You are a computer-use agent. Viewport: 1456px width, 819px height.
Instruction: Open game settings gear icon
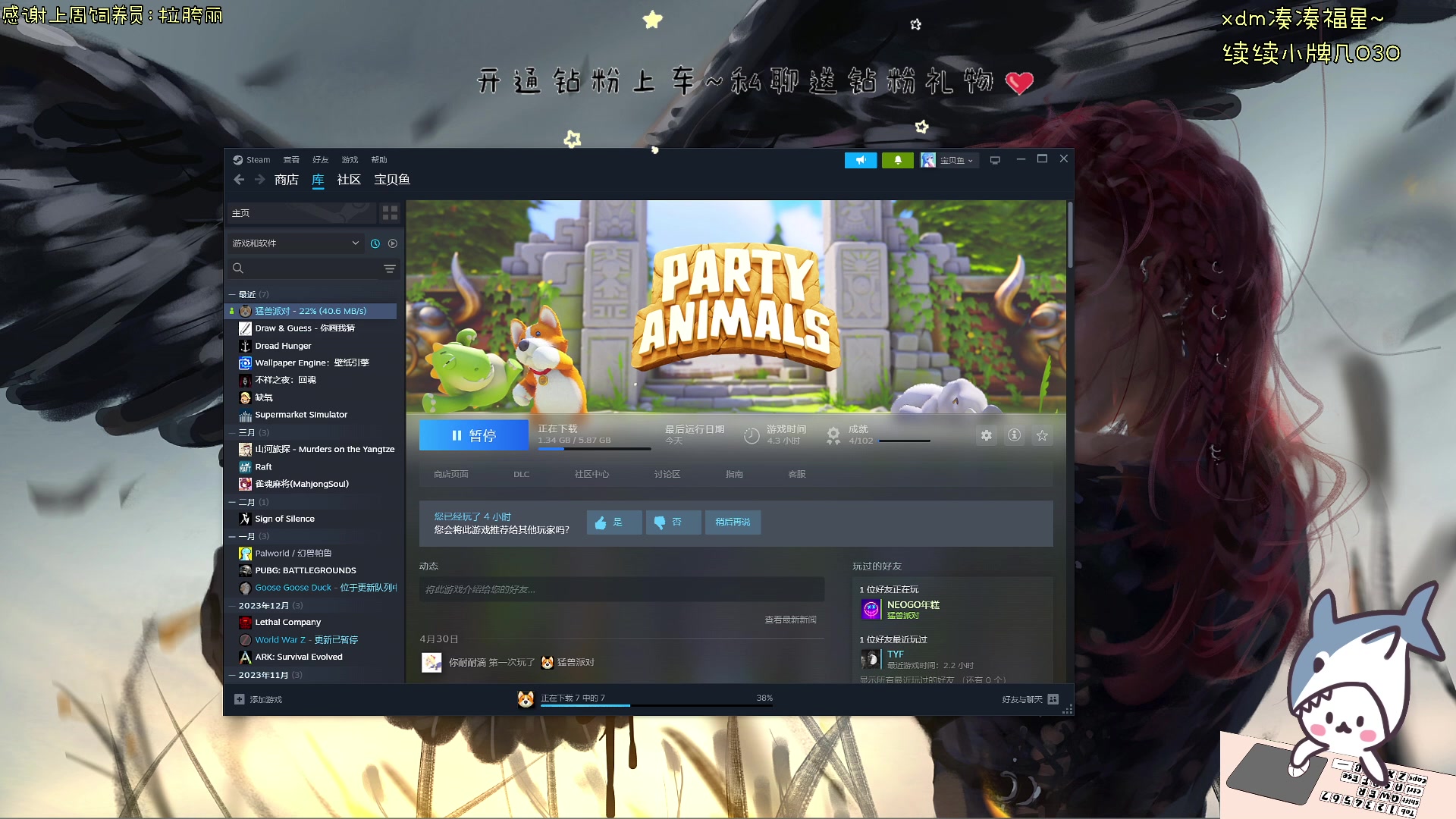tap(986, 435)
